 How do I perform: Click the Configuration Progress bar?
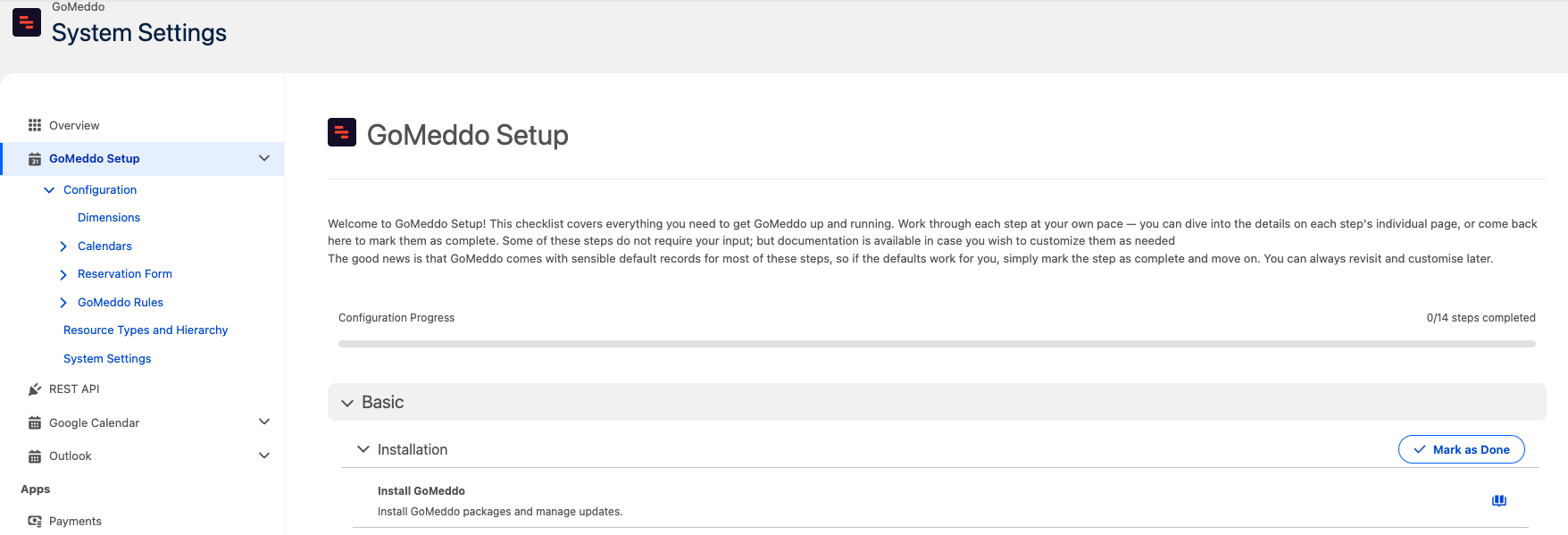pos(937,344)
